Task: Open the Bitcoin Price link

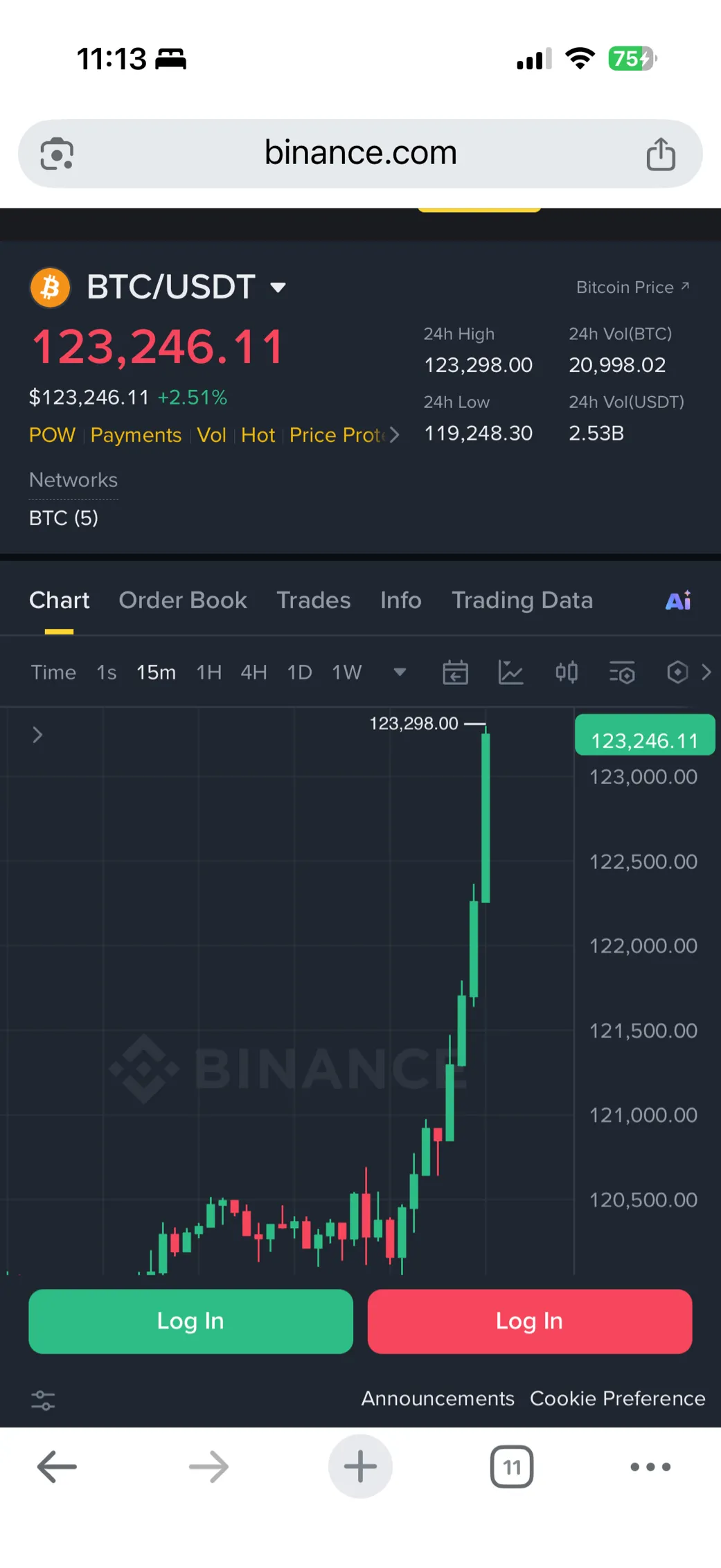Action: (x=632, y=287)
